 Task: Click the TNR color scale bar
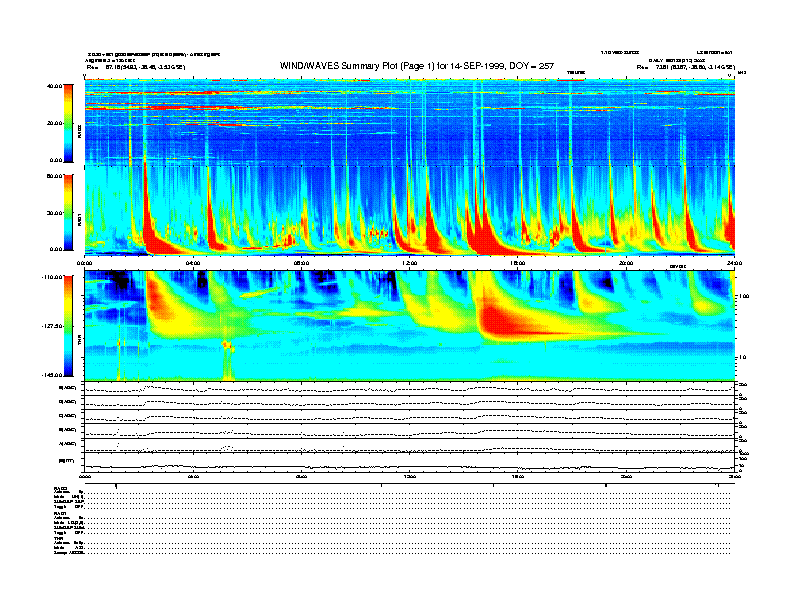click(x=68, y=326)
